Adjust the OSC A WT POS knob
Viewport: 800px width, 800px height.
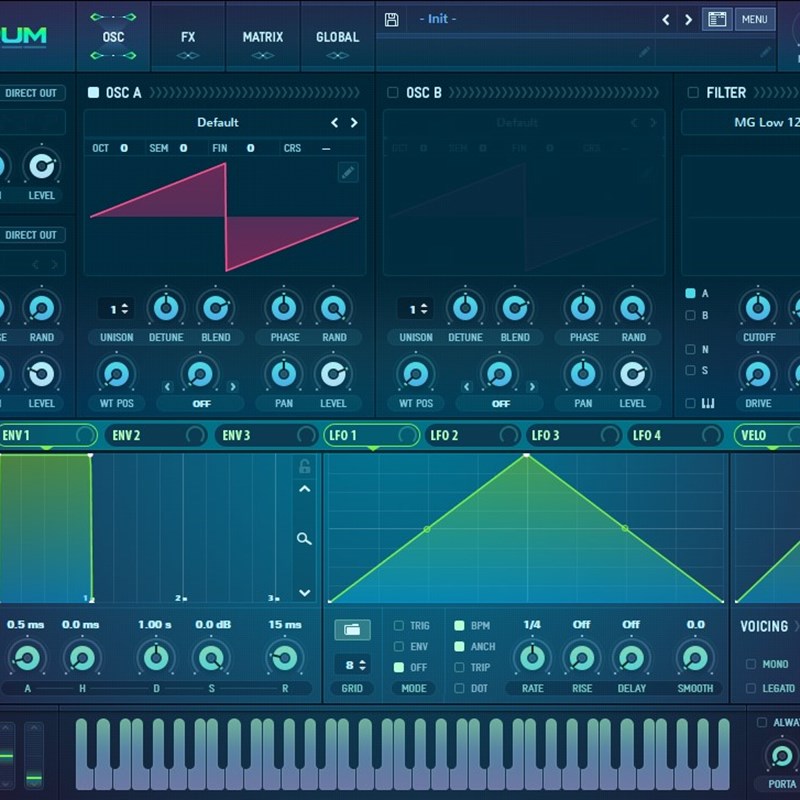(116, 374)
